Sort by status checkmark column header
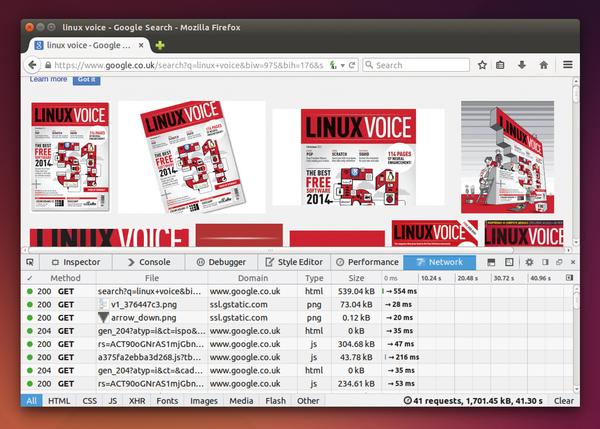Screen dimensions: 600x429 [29, 278]
